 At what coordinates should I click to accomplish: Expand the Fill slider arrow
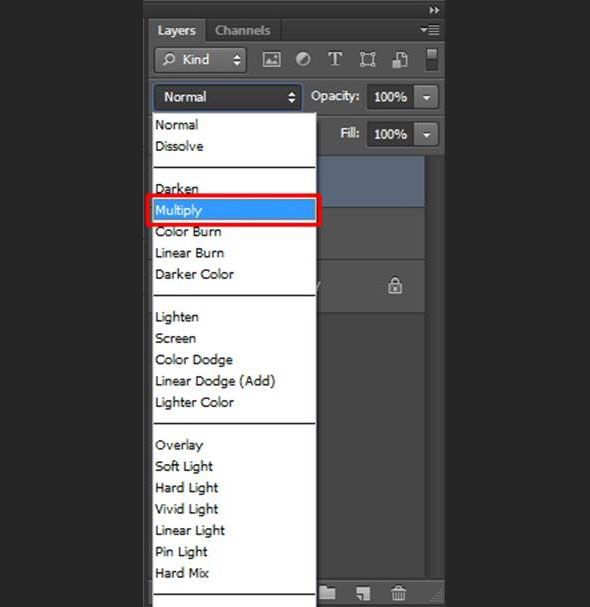pyautogui.click(x=426, y=134)
